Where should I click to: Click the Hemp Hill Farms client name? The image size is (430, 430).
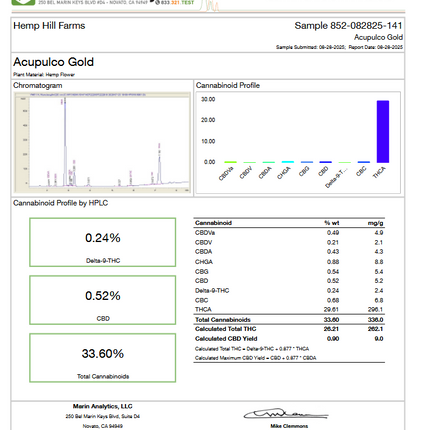coord(49,26)
